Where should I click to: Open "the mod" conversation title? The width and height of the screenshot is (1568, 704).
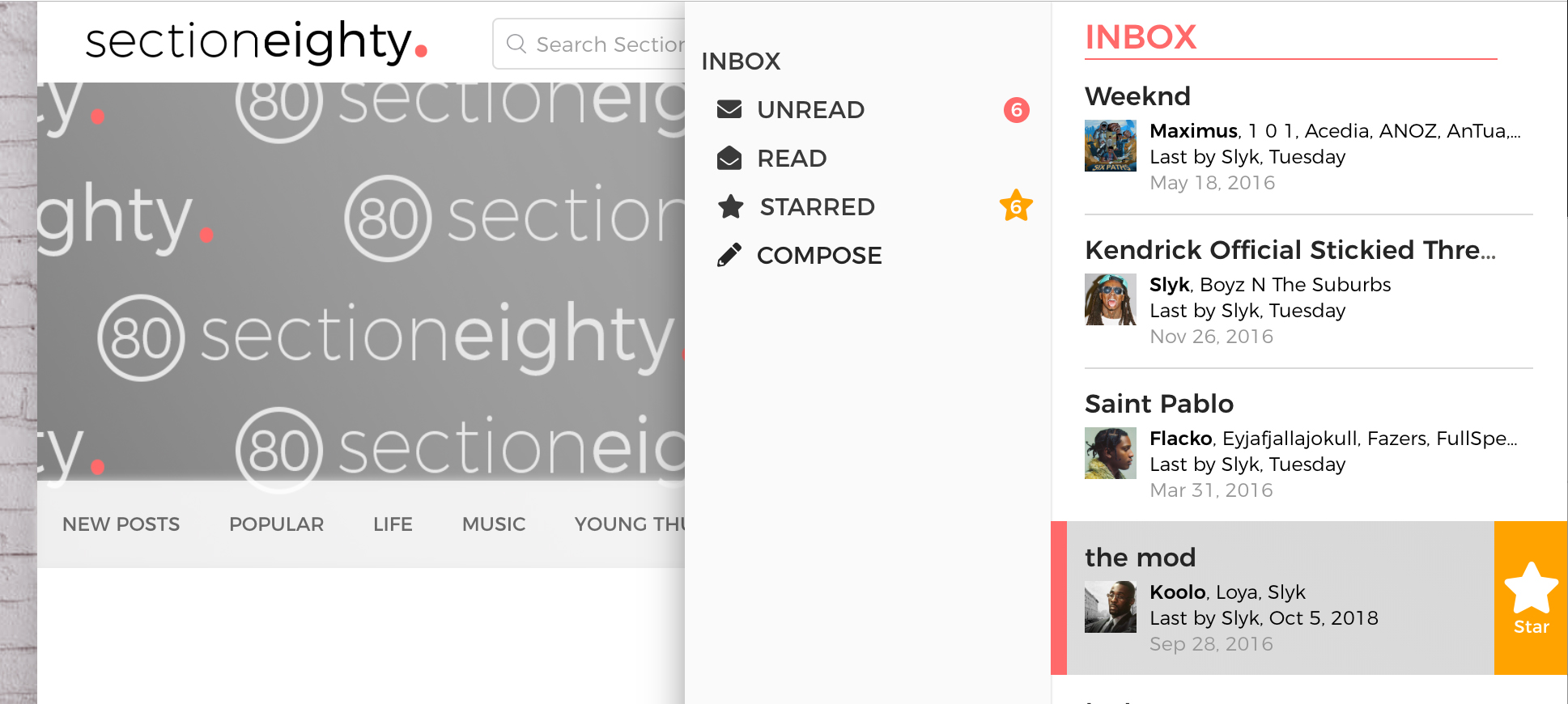click(x=1140, y=558)
